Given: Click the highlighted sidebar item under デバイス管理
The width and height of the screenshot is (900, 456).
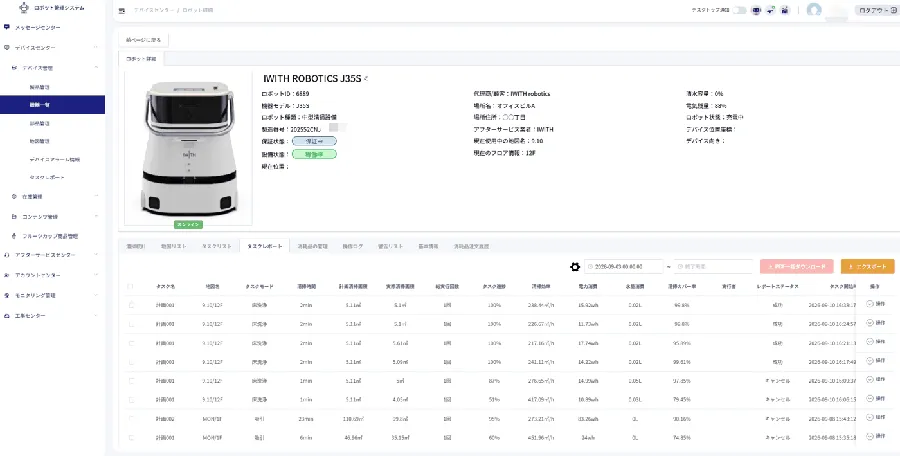Looking at the screenshot, I should [x=52, y=105].
